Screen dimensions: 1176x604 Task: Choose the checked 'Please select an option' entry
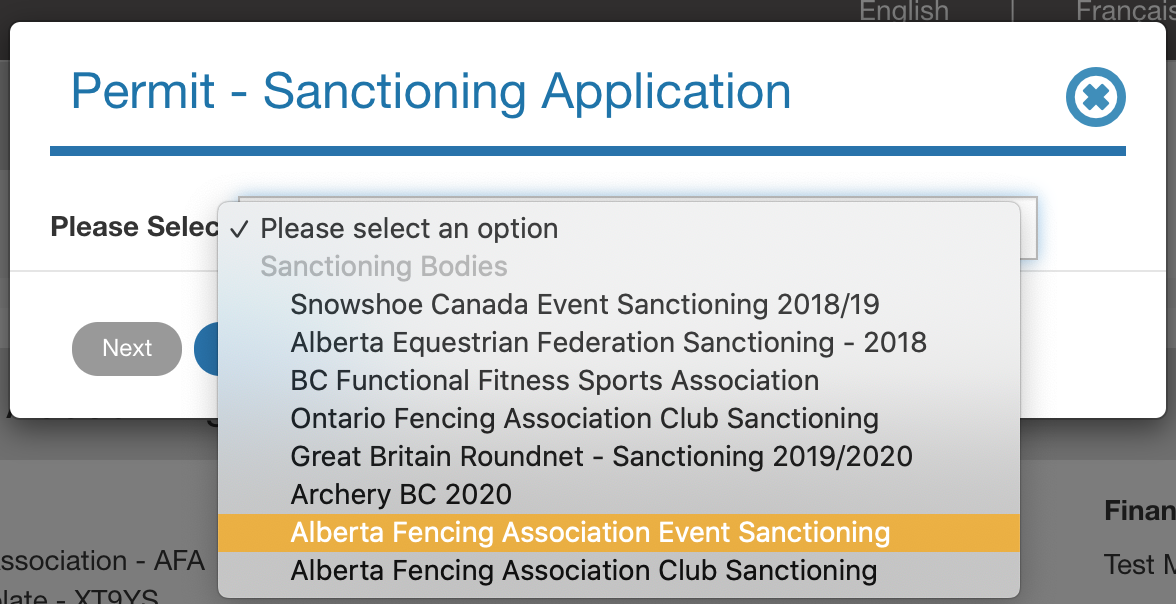(x=409, y=228)
